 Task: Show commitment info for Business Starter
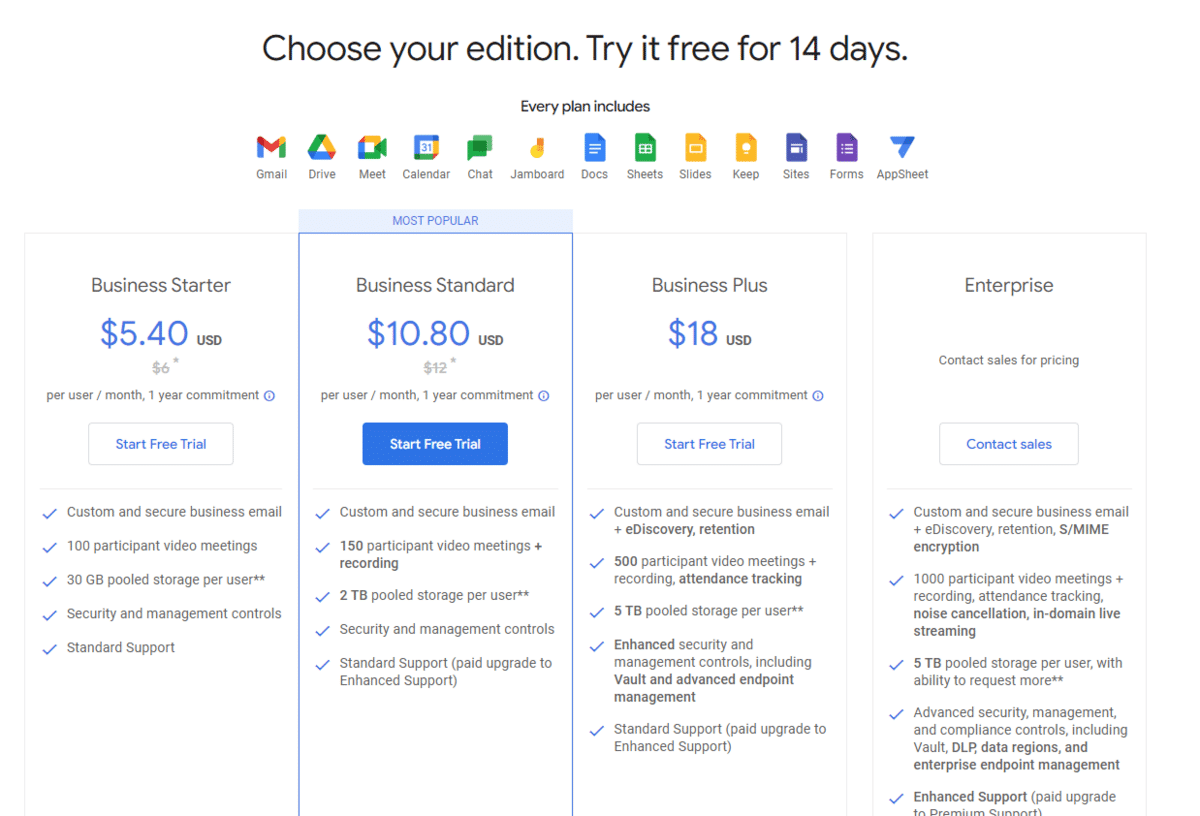tap(269, 396)
